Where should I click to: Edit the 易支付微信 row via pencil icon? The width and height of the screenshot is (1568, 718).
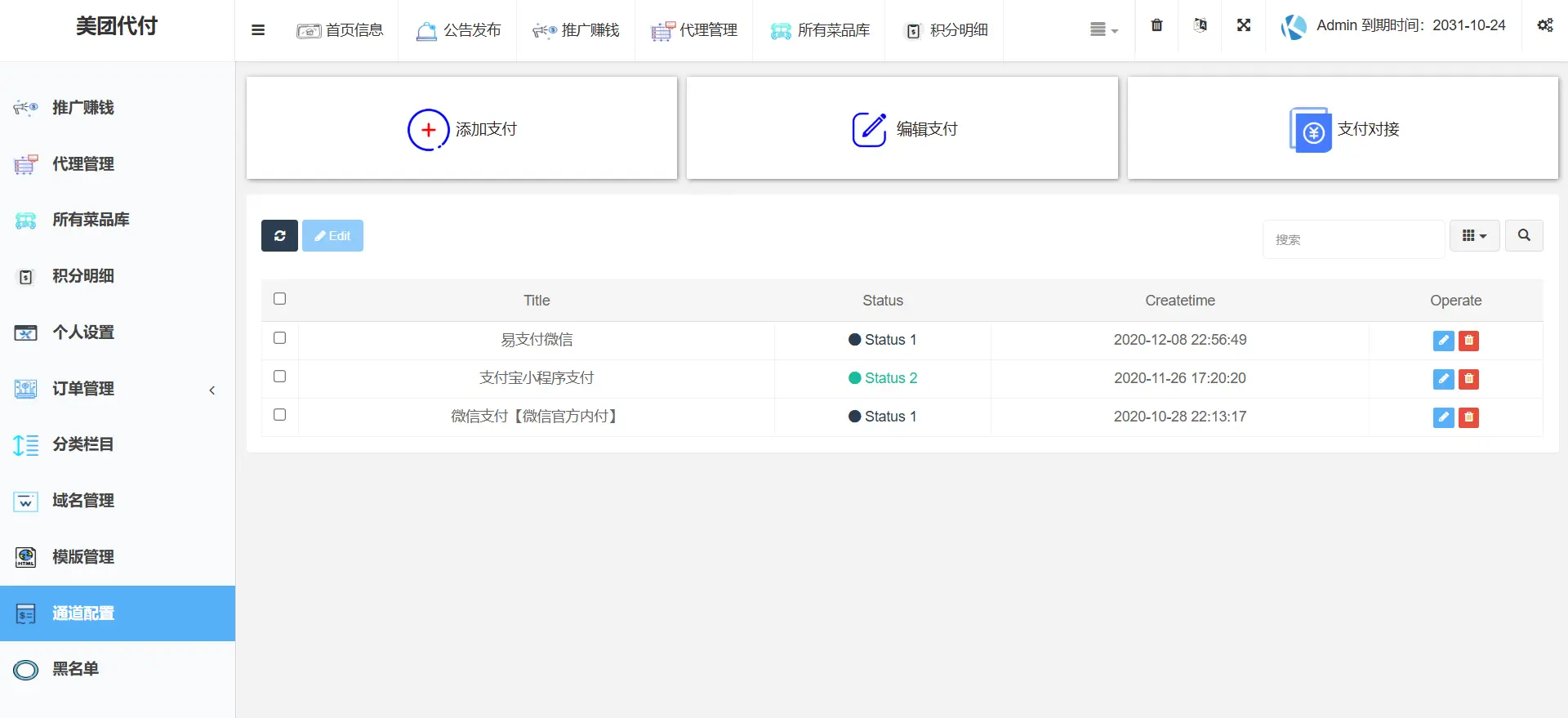pos(1444,341)
